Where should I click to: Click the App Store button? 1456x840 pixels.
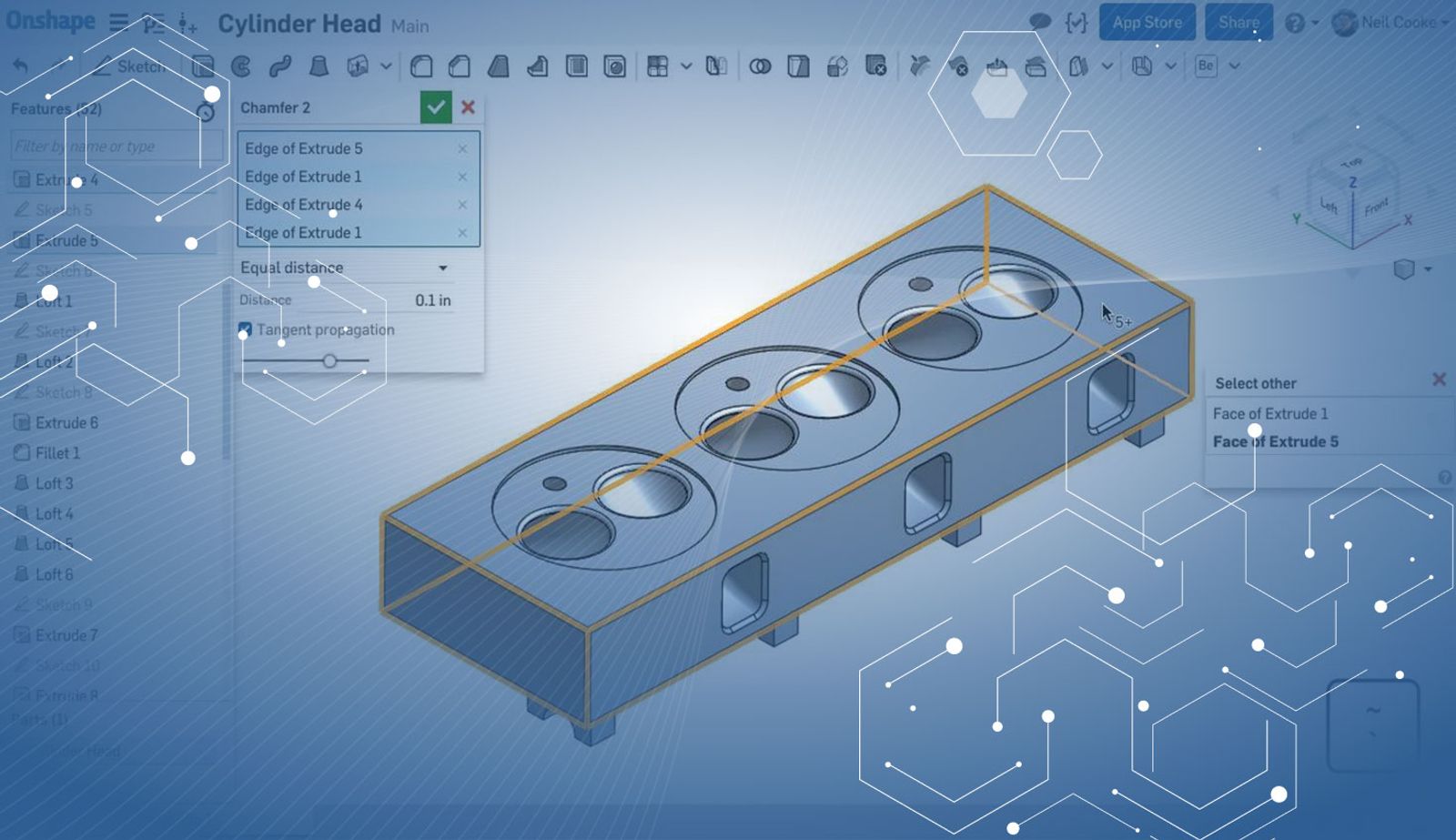[1147, 23]
